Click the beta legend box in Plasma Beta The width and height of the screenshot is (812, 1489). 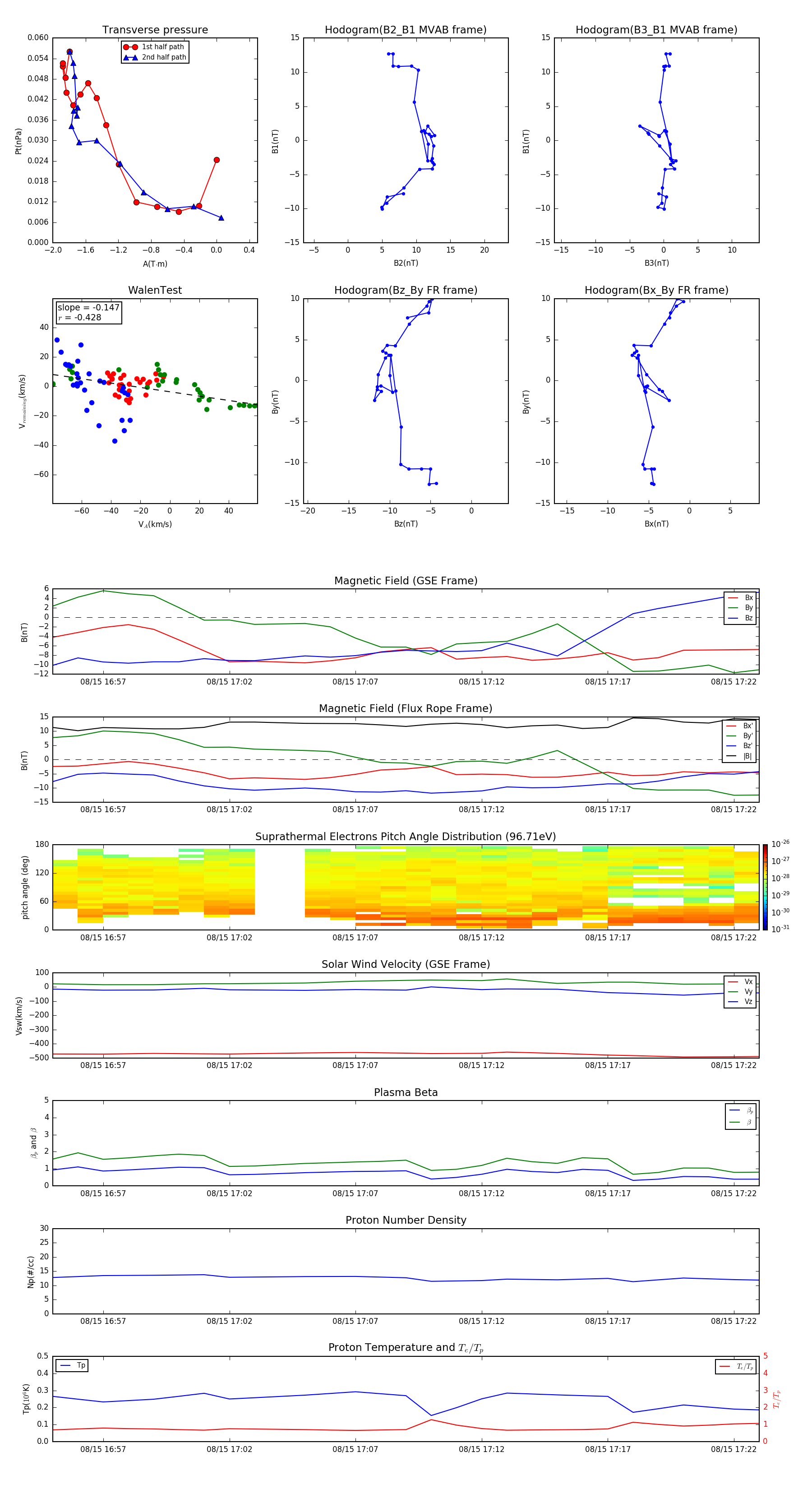point(740,1116)
